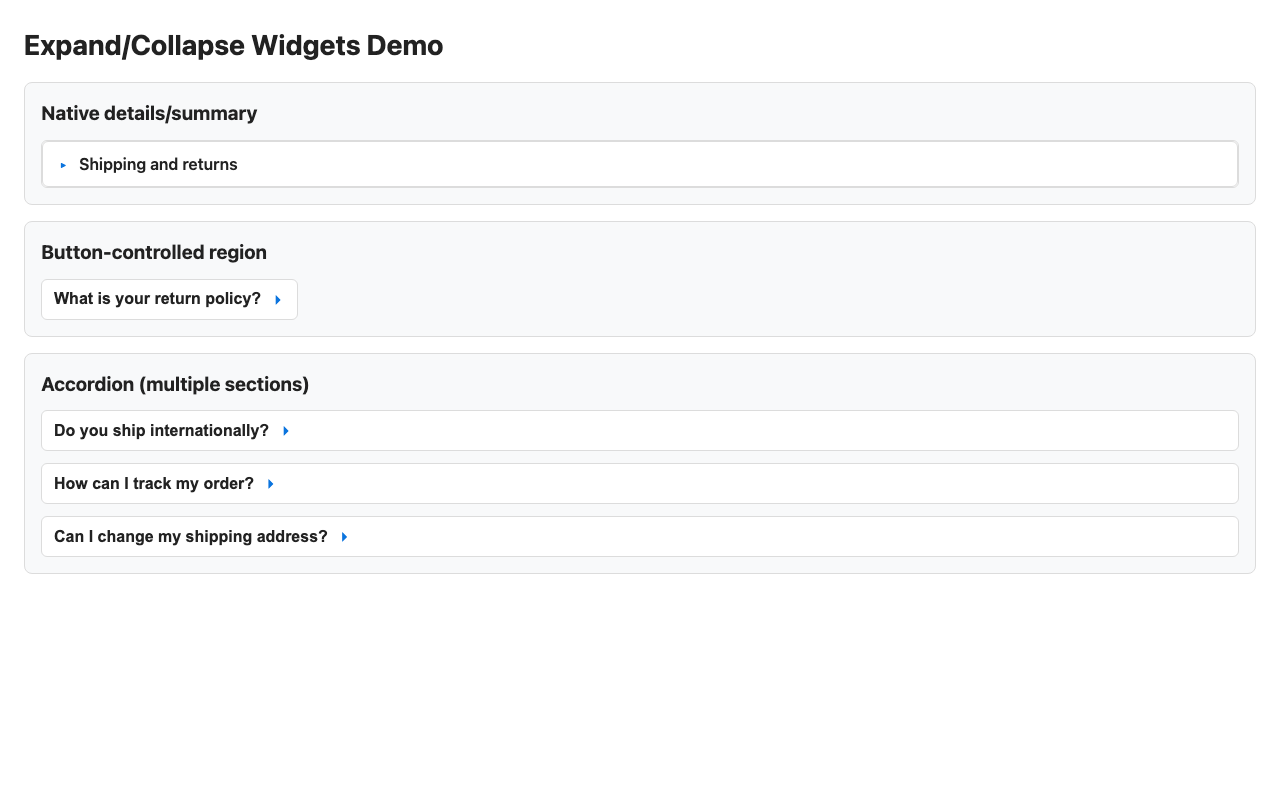Click the "Native details/summary" section header
This screenshot has width=1280, height=800.
(x=149, y=113)
